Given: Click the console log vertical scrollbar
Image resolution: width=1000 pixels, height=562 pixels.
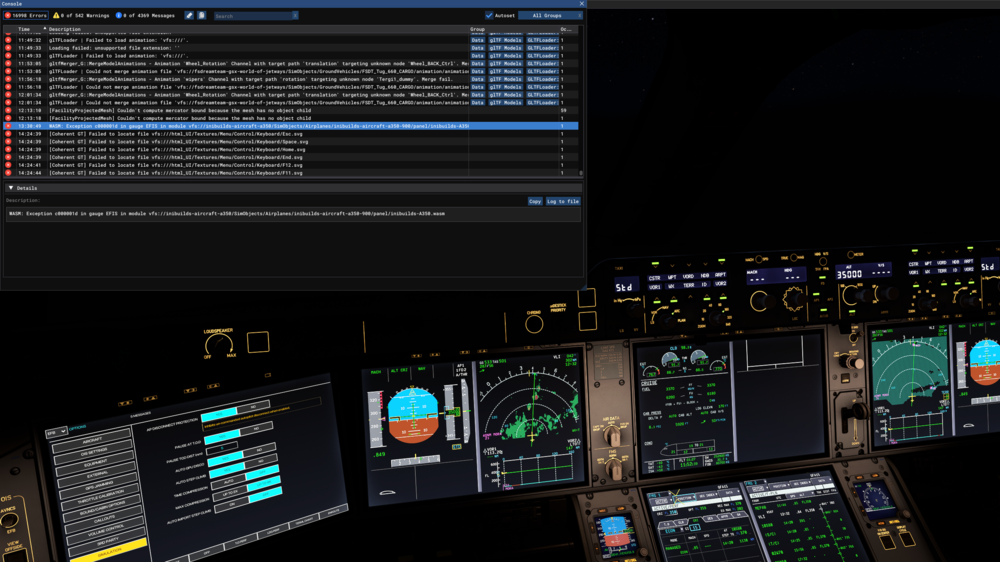Looking at the screenshot, I should (580, 100).
